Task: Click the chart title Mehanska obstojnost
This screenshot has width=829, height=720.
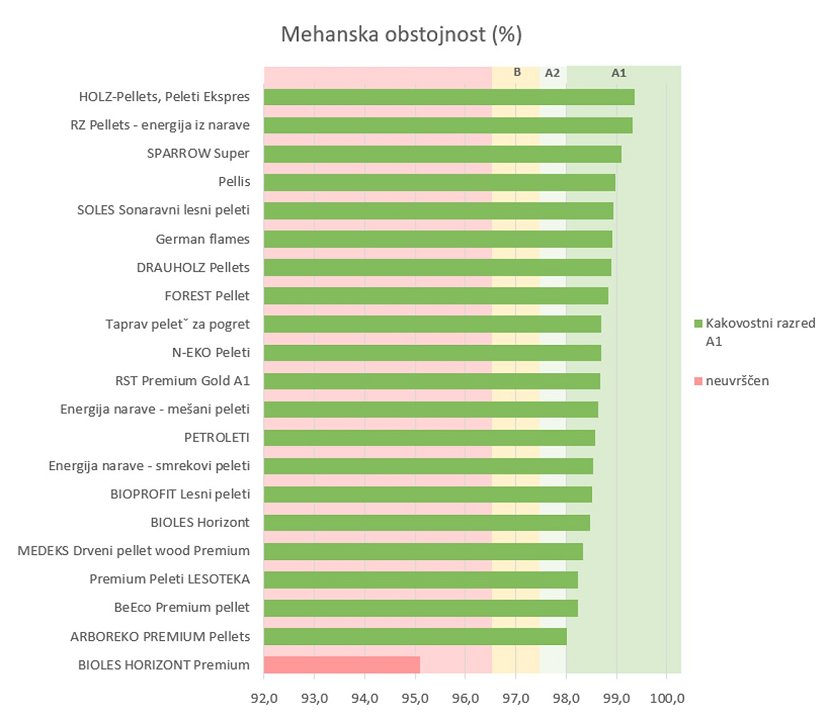Action: [402, 35]
